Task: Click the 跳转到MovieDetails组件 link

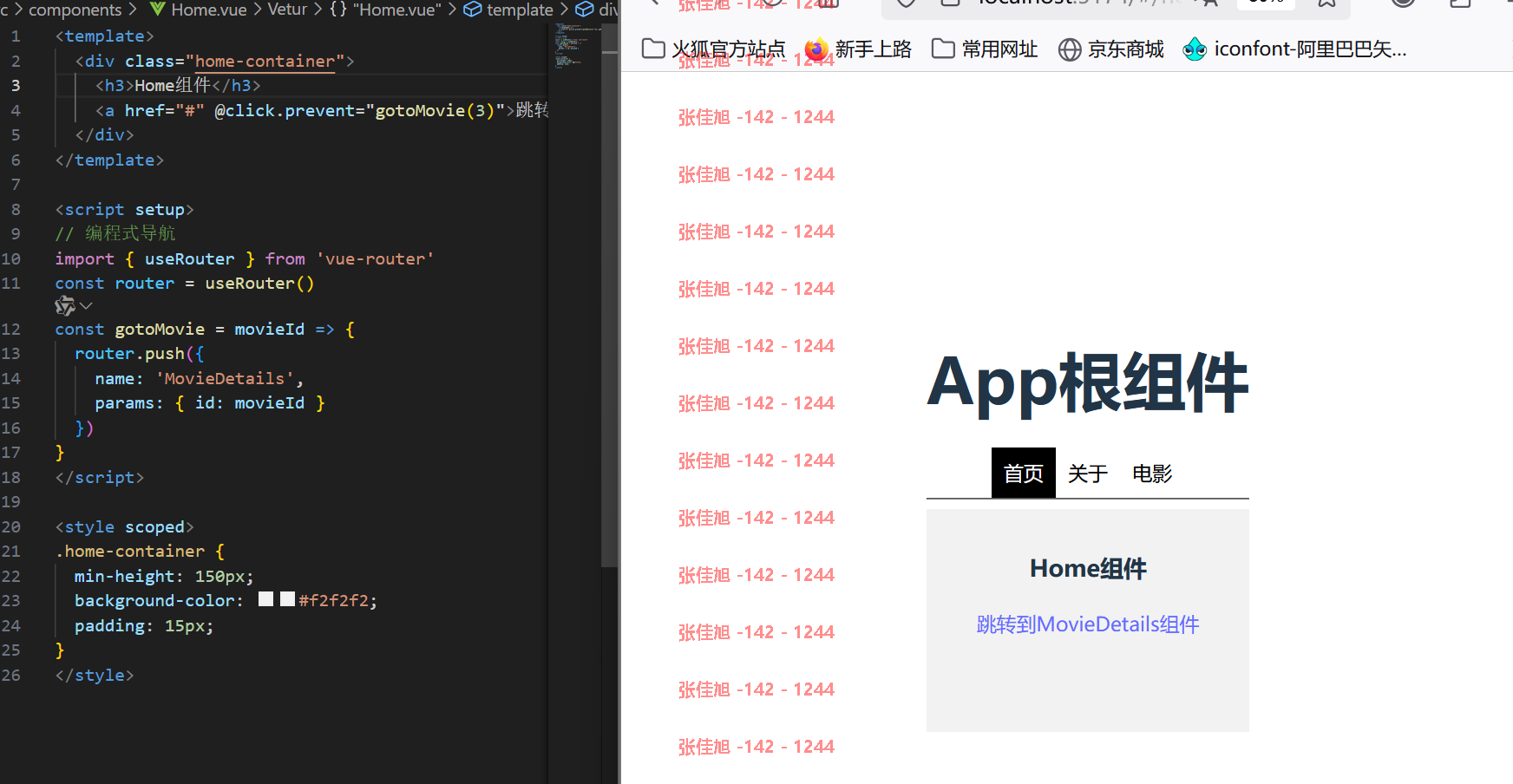Action: click(x=1088, y=624)
